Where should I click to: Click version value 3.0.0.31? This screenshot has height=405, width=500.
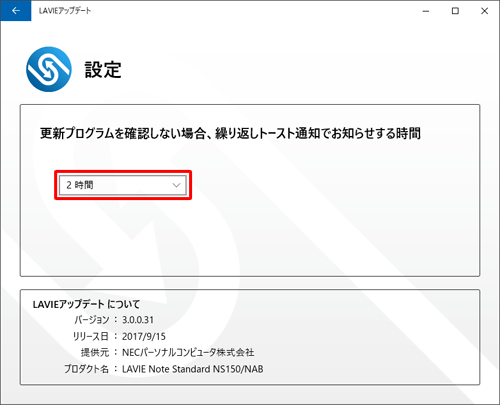click(x=138, y=320)
